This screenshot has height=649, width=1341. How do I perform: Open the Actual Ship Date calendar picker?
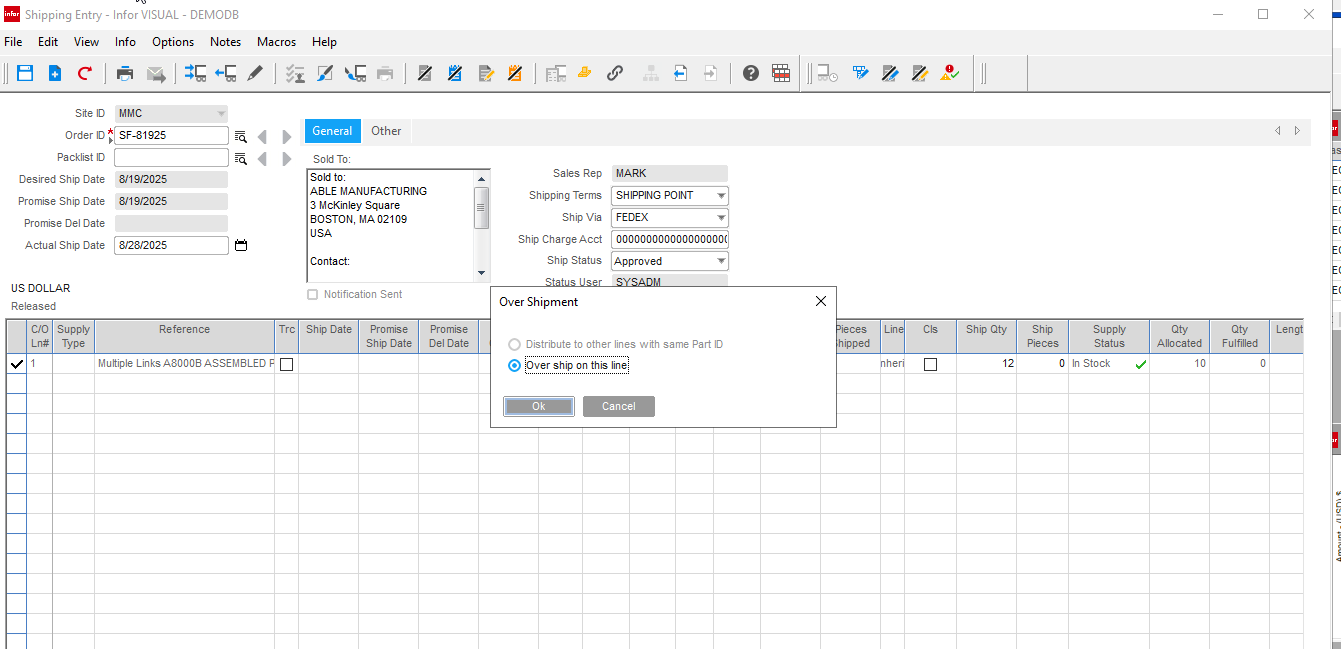tap(240, 245)
